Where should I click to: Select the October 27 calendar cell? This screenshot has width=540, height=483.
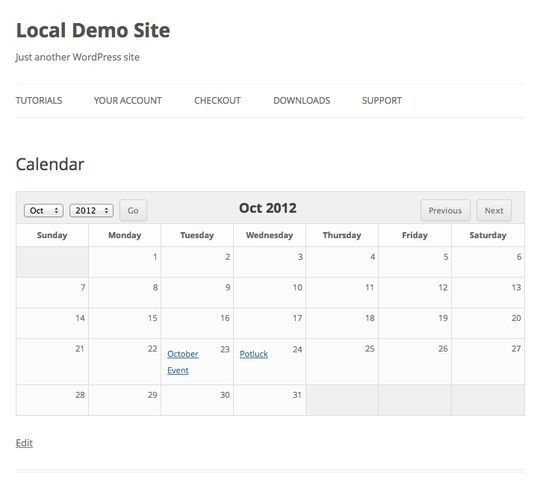pos(488,362)
